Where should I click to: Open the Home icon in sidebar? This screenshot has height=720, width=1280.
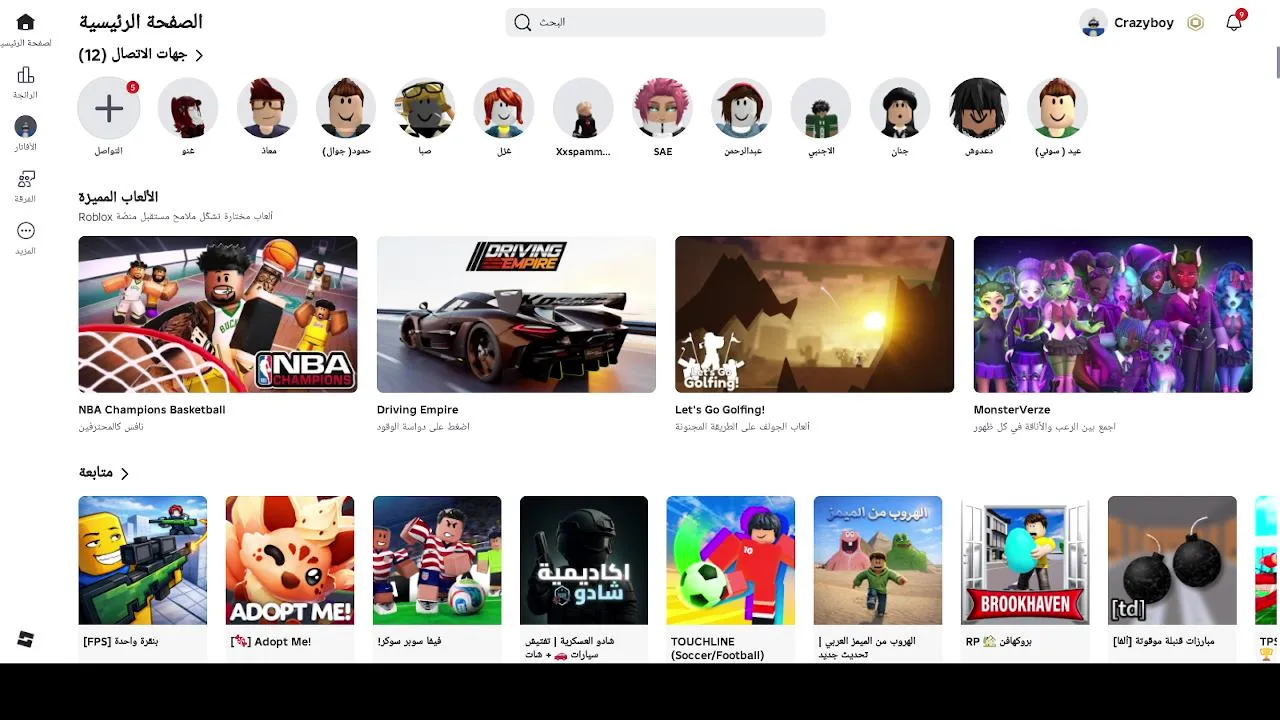[x=26, y=22]
